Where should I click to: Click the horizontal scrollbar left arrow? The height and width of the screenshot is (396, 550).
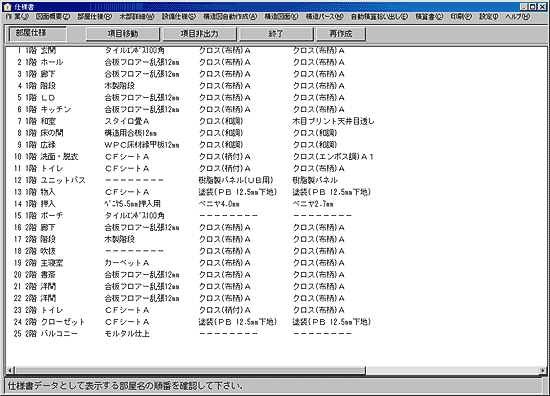coord(10,370)
